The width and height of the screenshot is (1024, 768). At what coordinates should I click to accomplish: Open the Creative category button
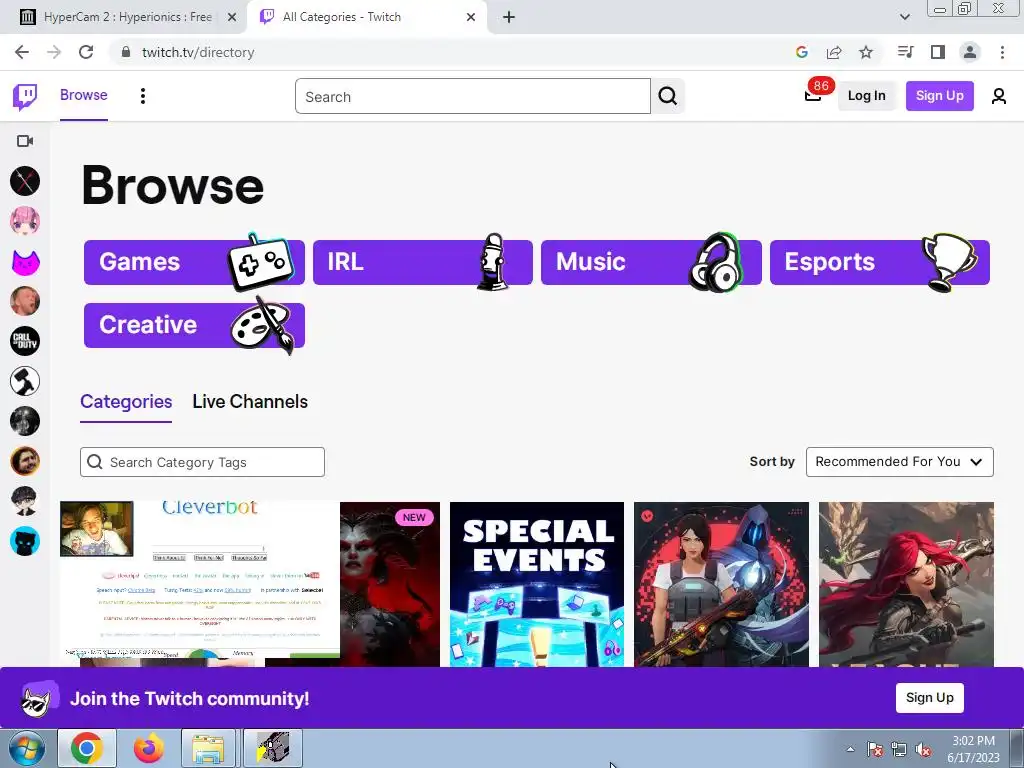(x=194, y=325)
